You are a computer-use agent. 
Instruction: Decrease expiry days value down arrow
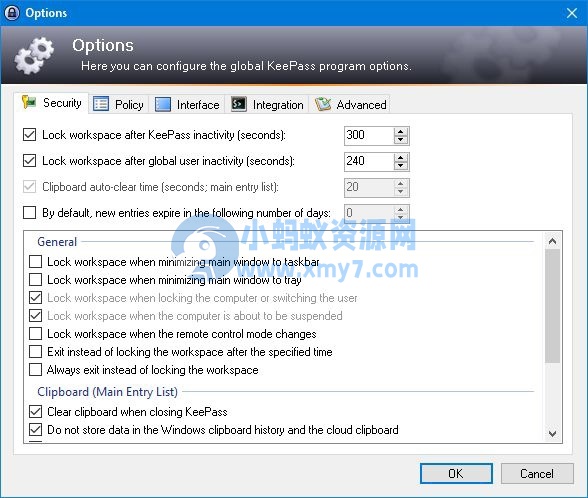(400, 217)
